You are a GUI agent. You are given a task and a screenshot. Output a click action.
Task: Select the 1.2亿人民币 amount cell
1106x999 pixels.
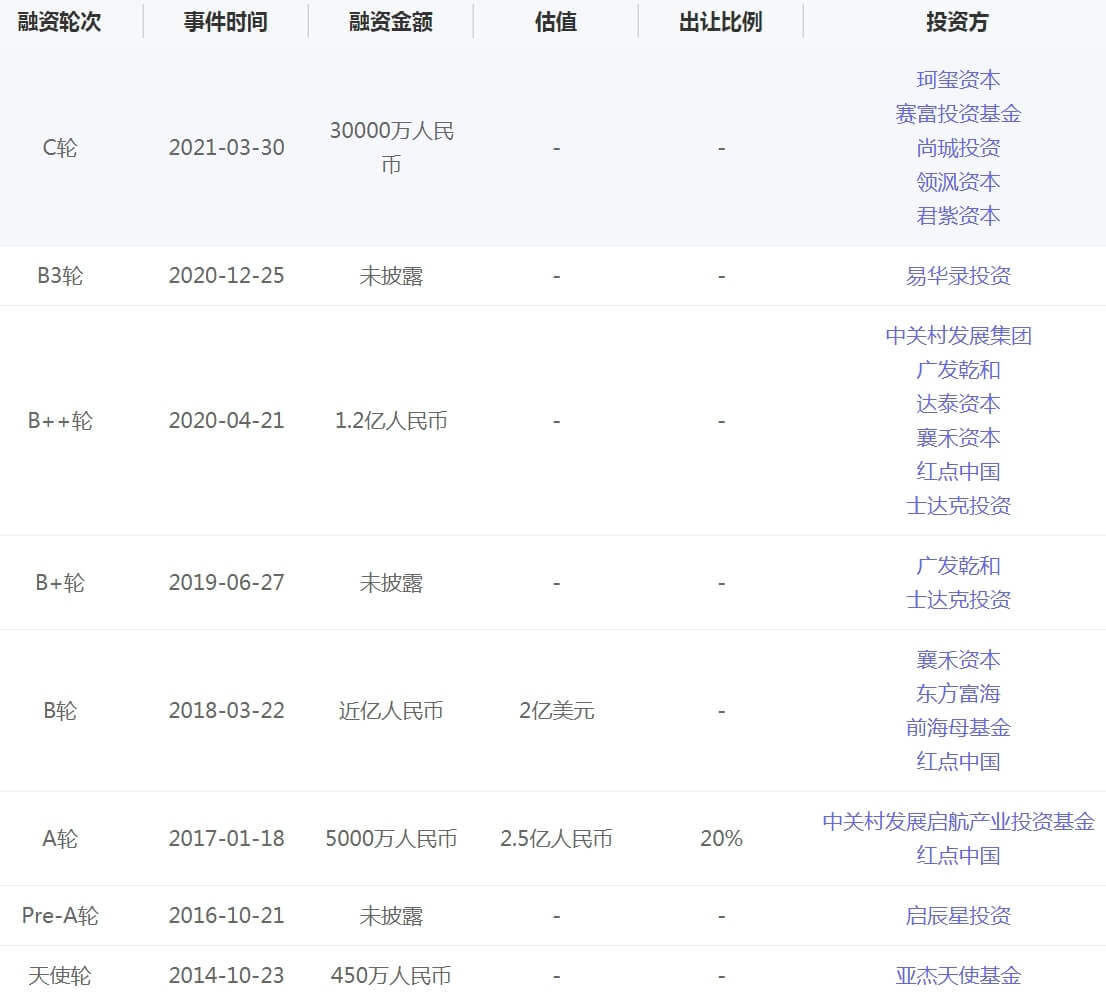click(391, 421)
